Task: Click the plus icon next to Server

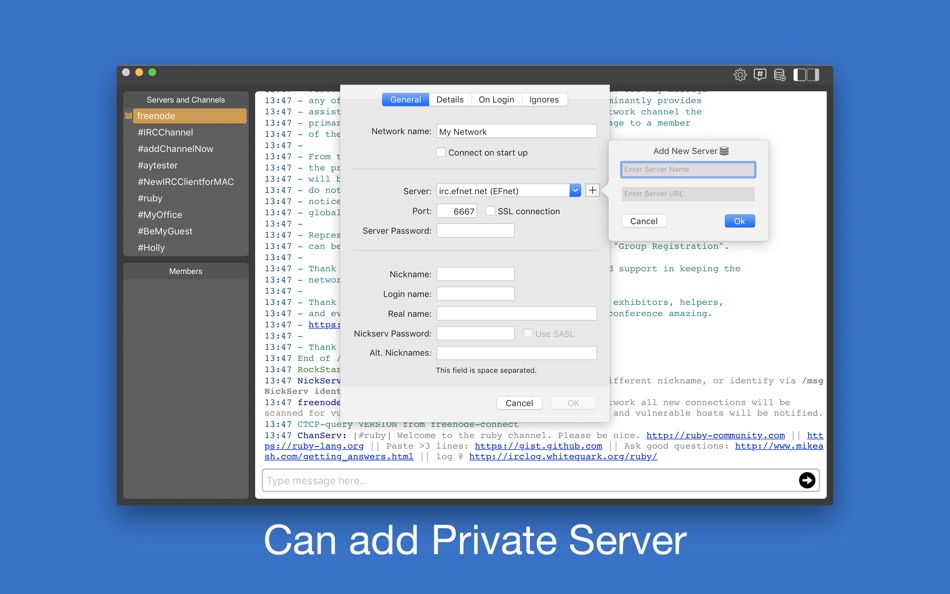Action: click(593, 190)
